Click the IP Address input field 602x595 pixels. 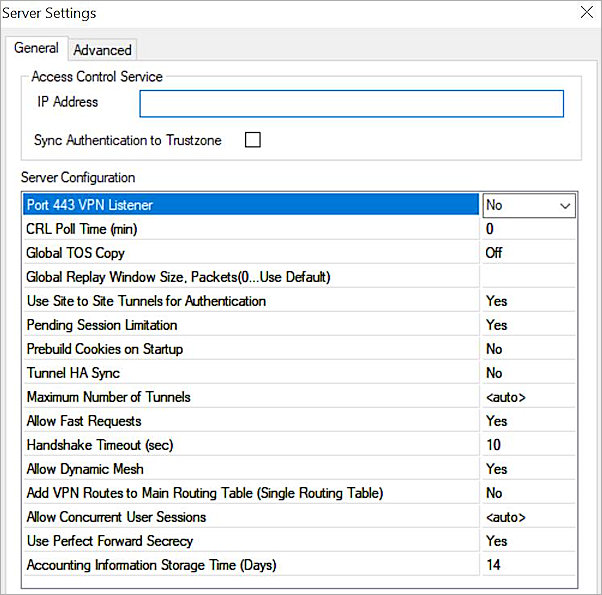click(351, 104)
